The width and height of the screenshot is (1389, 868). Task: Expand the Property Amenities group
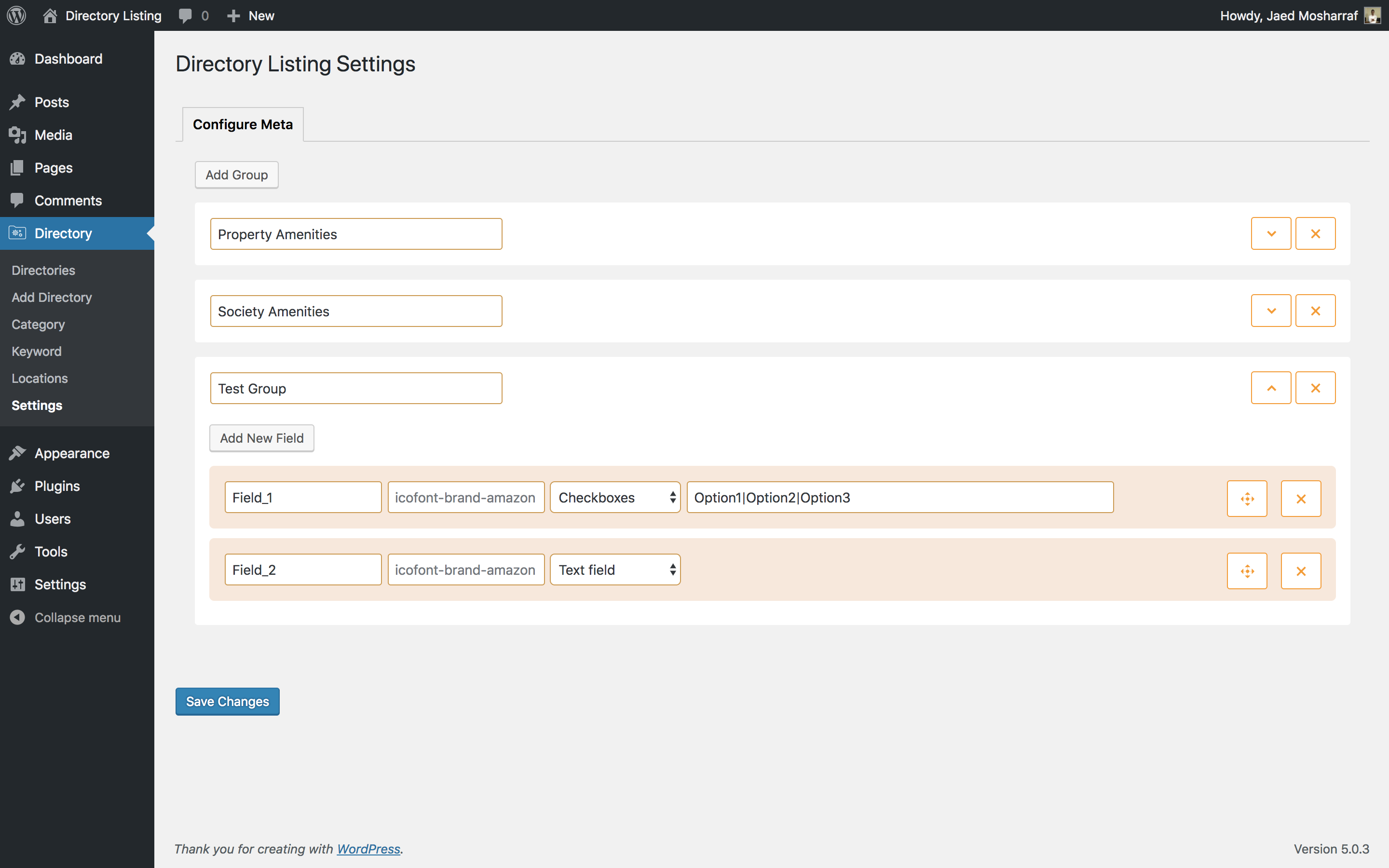[x=1271, y=234]
